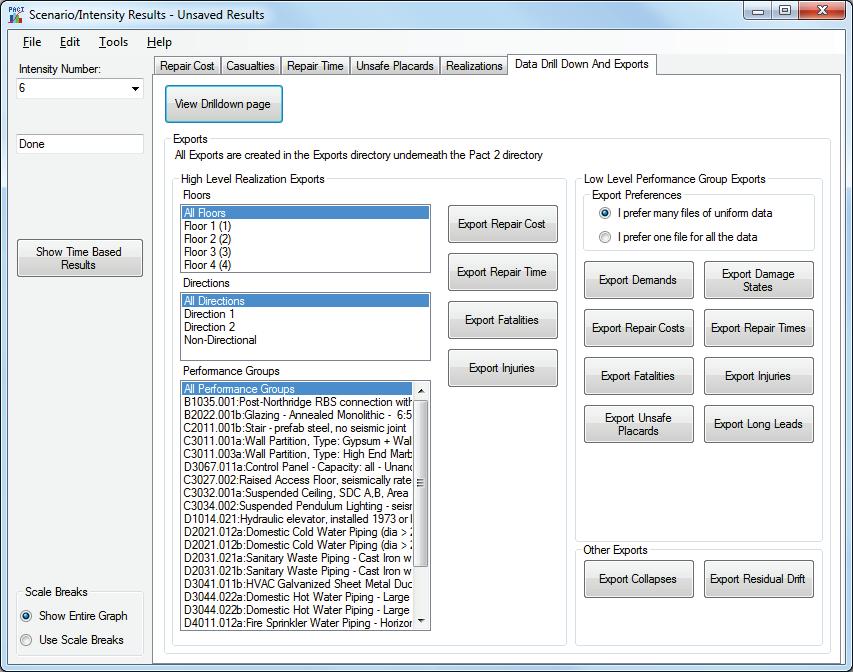Select D1014.021 Hydraulic elevator item
Screen dimensions: 853x672
pyautogui.click(x=297, y=519)
